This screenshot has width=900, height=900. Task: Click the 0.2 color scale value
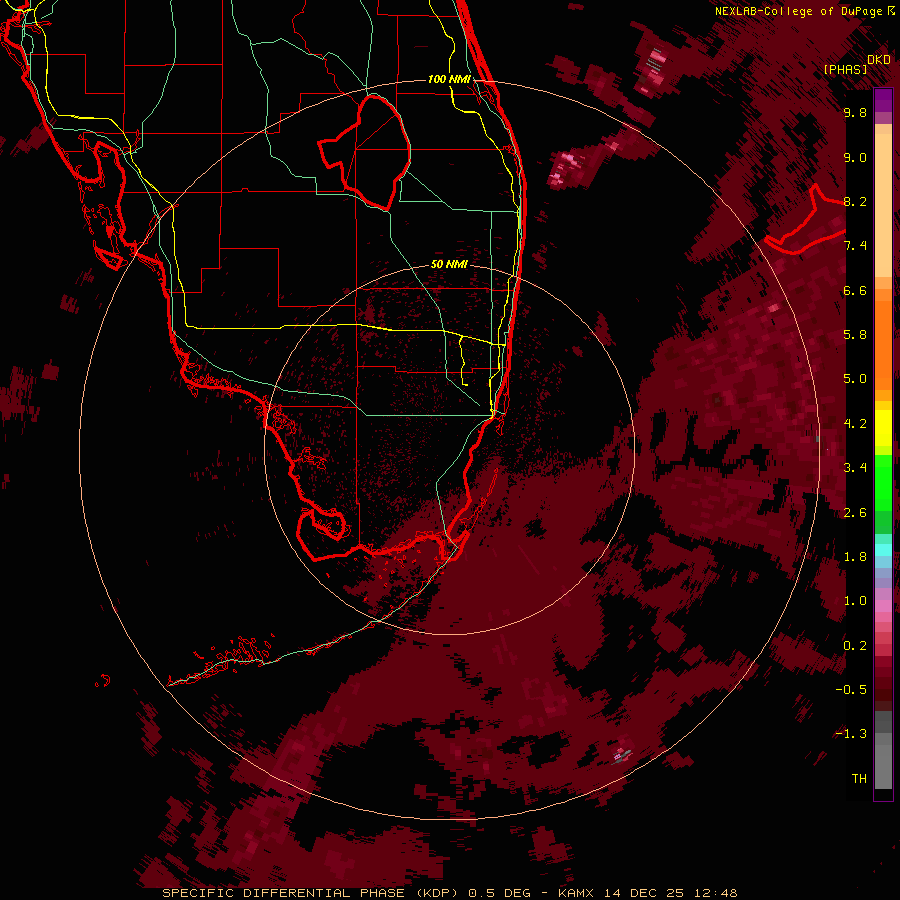(855, 646)
